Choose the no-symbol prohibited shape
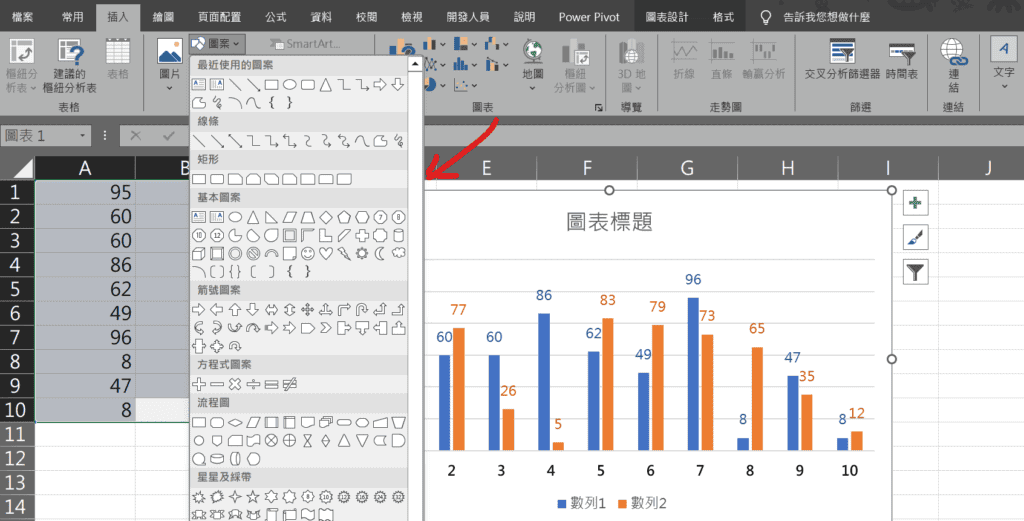This screenshot has height=521, width=1024. 253,253
